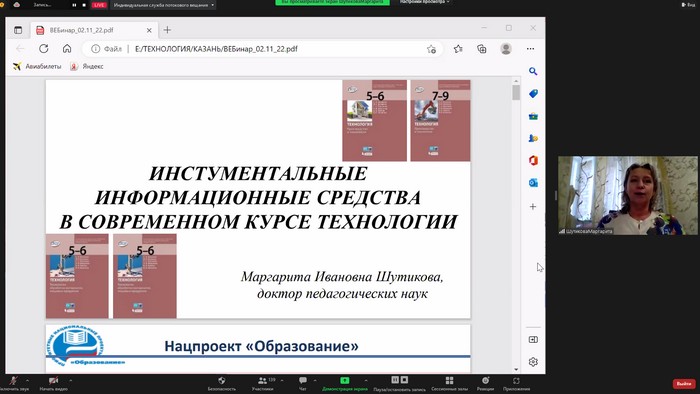Expand arrow next to Share Screen button
The image size is (700, 394).
[x=366, y=381]
